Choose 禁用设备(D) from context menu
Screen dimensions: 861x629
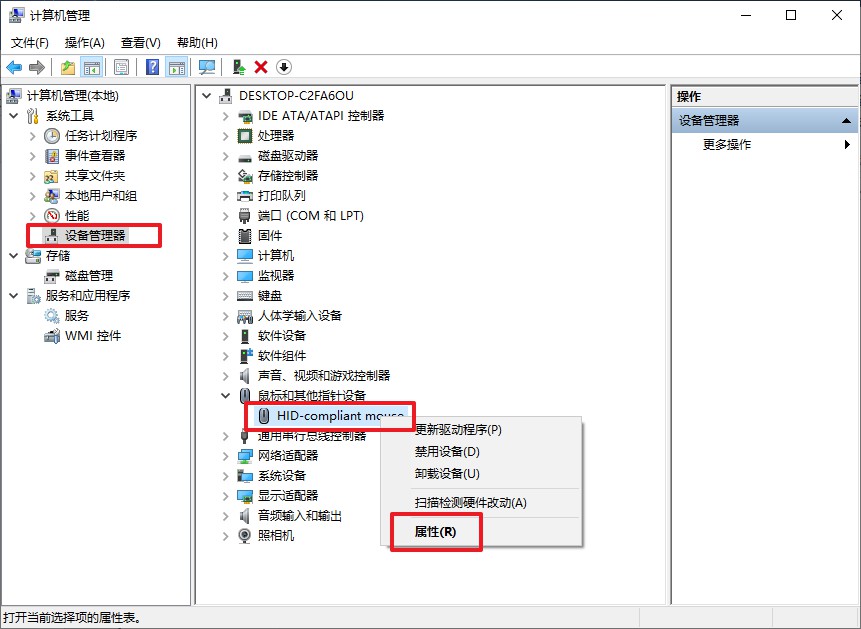pos(447,452)
